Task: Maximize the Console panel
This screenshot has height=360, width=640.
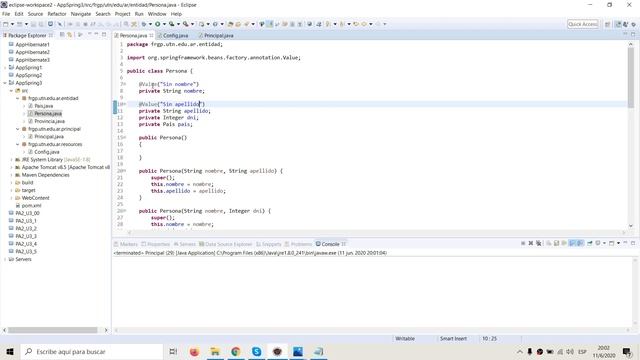Action: [x=633, y=243]
